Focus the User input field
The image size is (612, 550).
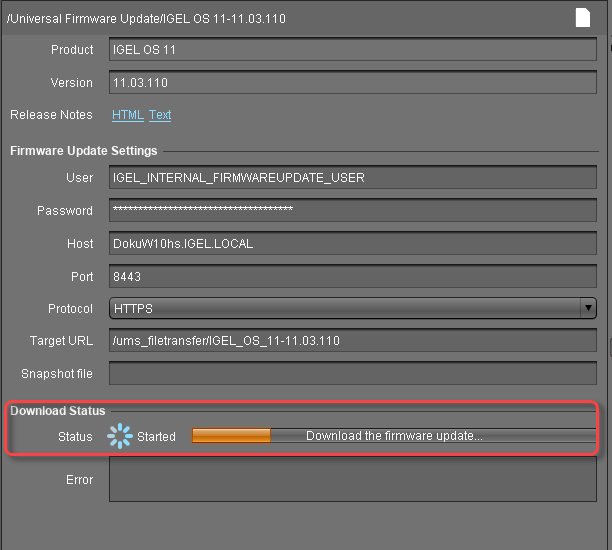[352, 178]
